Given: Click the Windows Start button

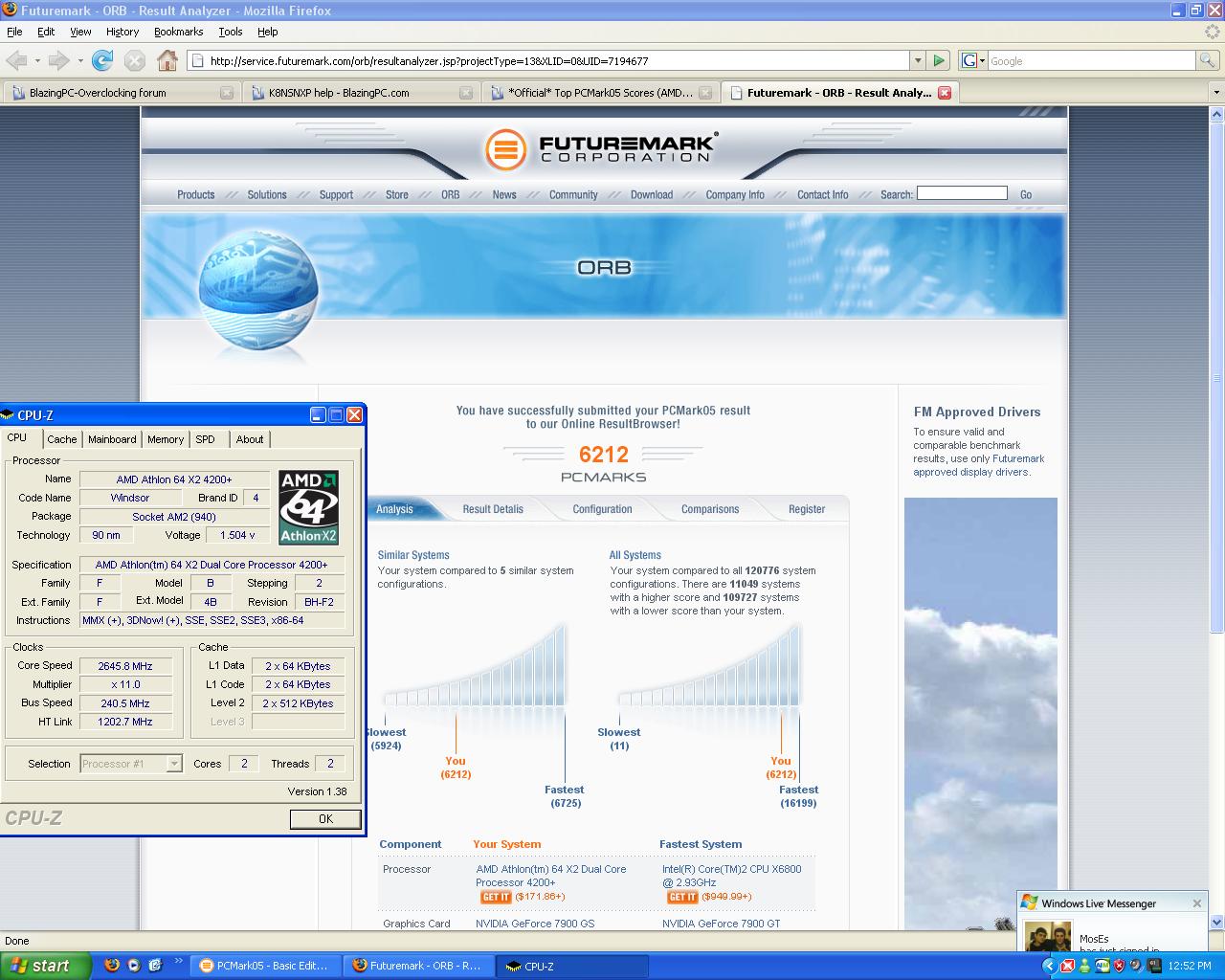Looking at the screenshot, I should tap(45, 966).
